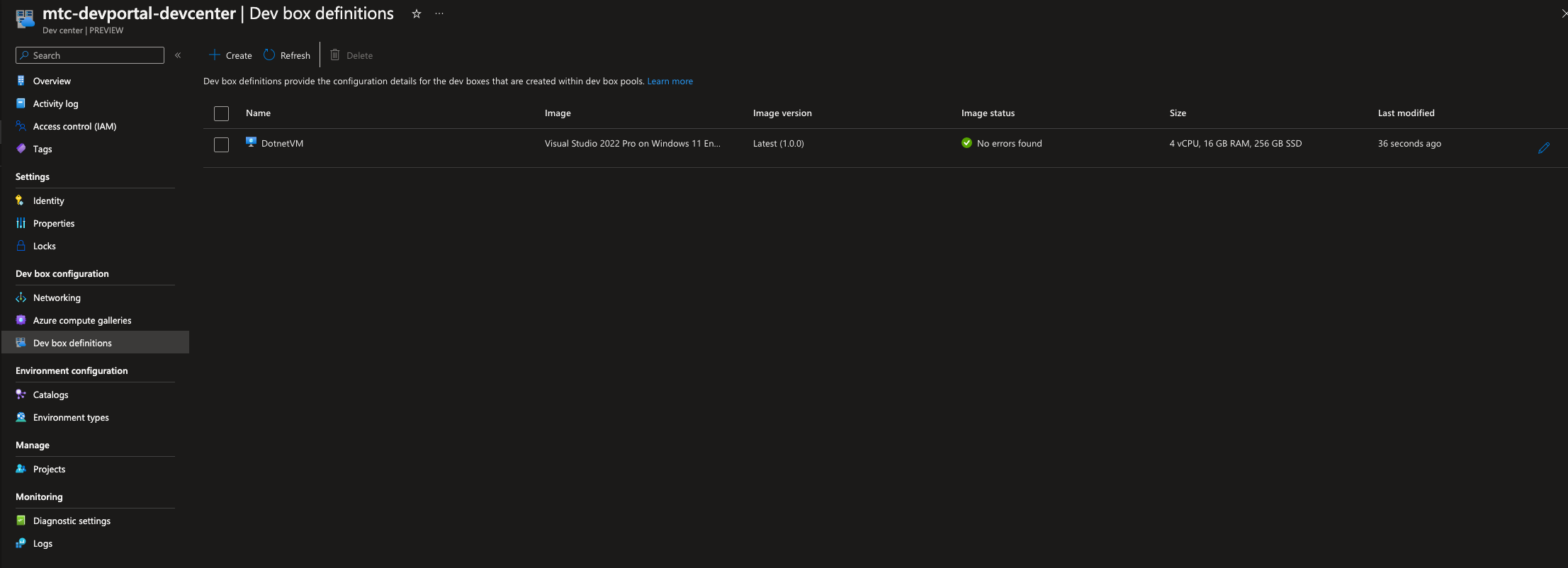Click the Refresh toolbar icon
This screenshot has height=568, width=1568.
click(x=269, y=55)
